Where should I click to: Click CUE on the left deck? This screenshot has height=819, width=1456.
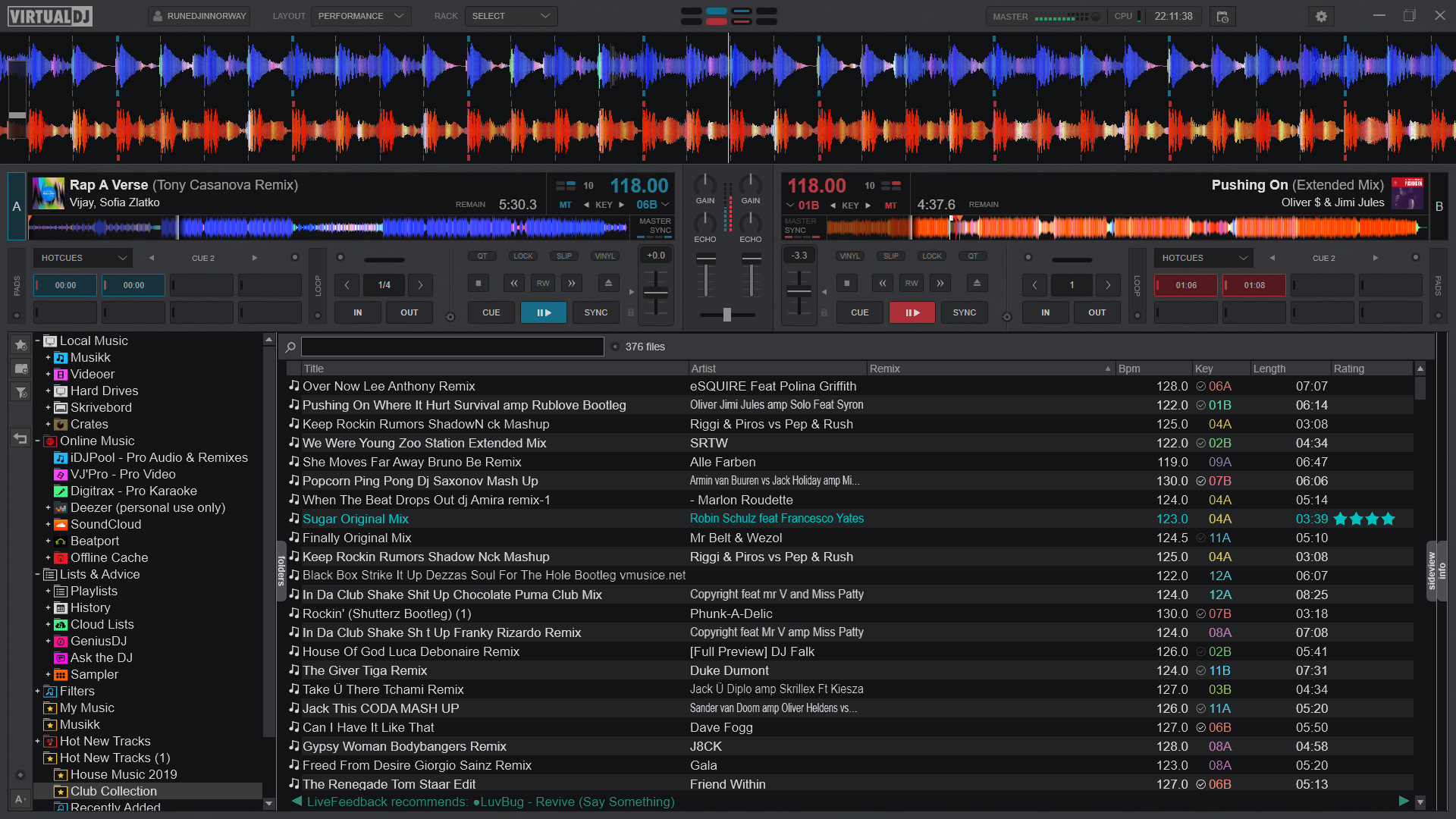point(491,312)
